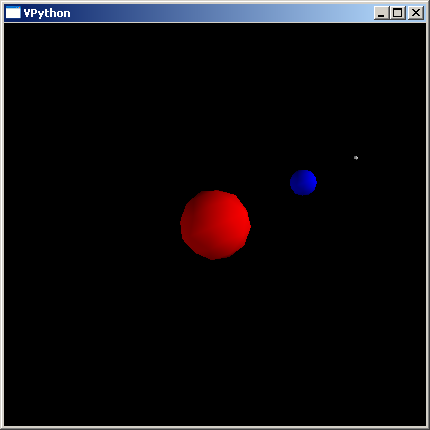Viewport: 430px width, 430px height.
Task: Click the bright upper part of blue sphere
Action: 305,177
